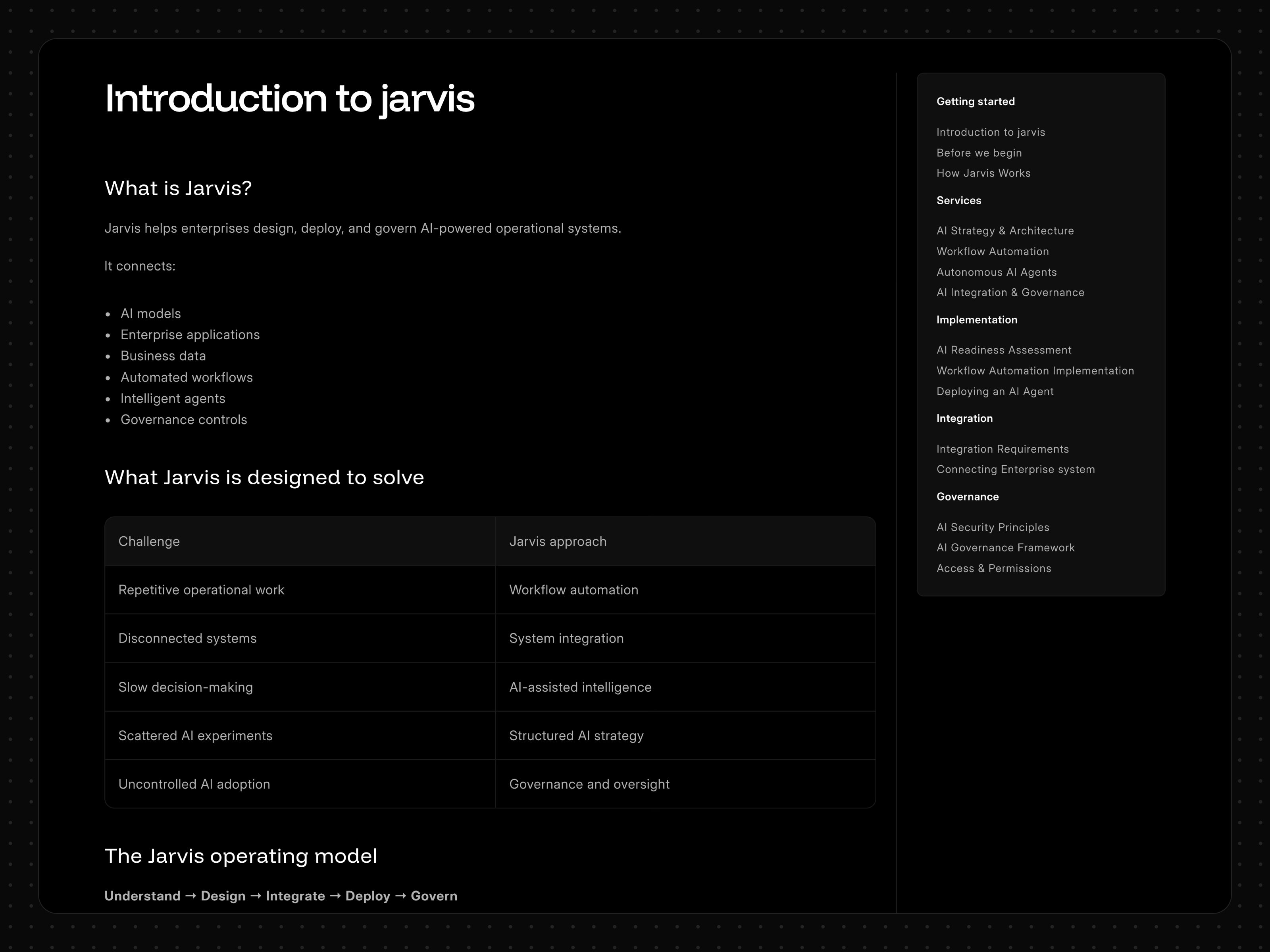1270x952 pixels.
Task: Go to "Workflow Automation Implementation" page
Action: 1035,371
